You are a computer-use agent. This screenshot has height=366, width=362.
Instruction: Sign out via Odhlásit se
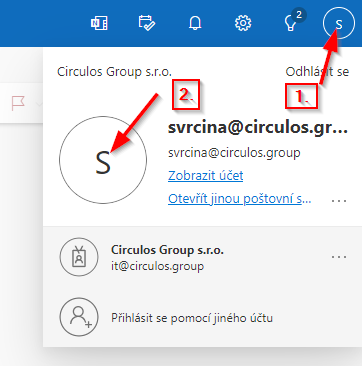[x=317, y=72]
